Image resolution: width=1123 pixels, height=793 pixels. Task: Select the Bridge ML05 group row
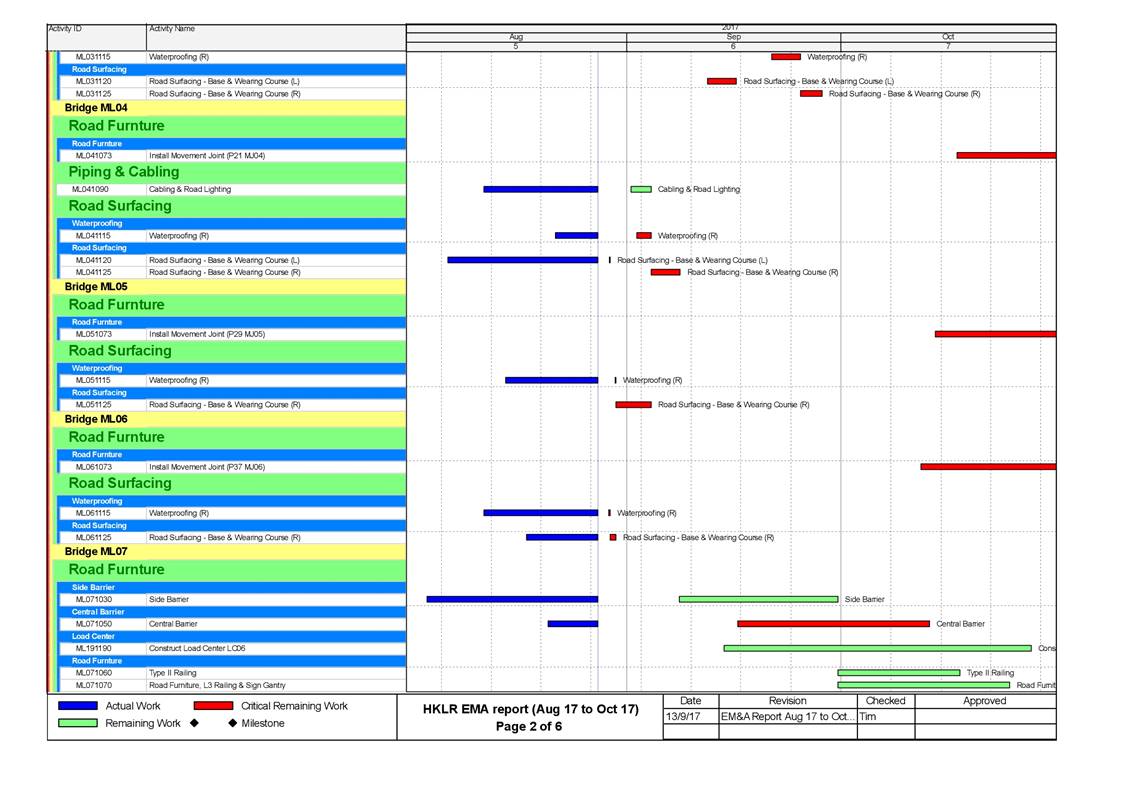(229, 287)
